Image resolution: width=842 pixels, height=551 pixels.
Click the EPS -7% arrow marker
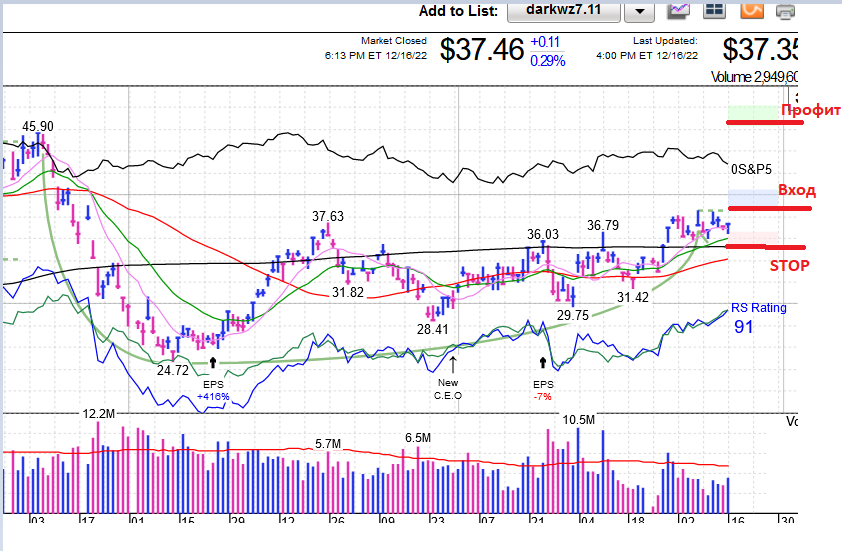[543, 364]
